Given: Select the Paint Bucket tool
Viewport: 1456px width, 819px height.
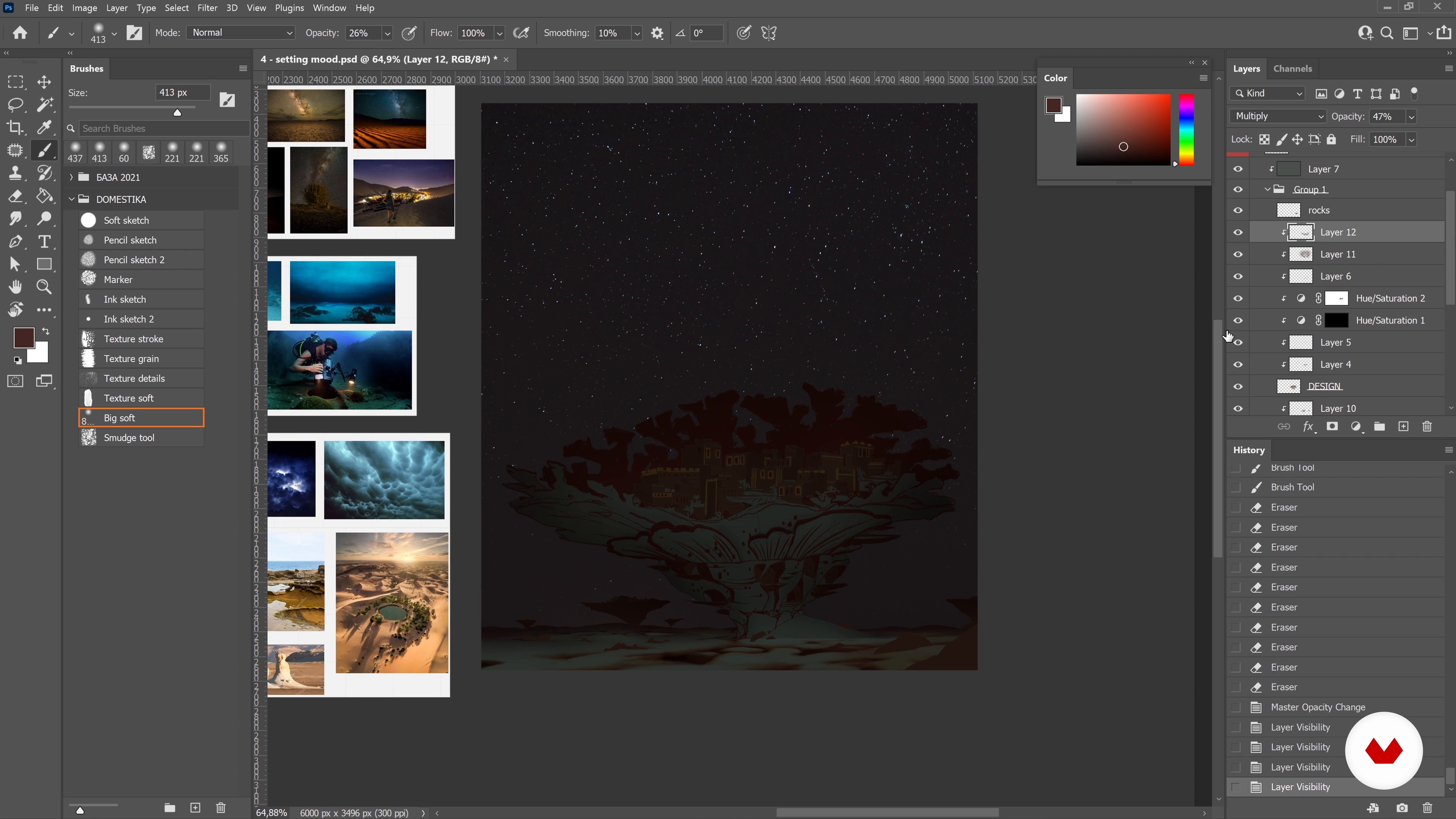Looking at the screenshot, I should (x=44, y=196).
